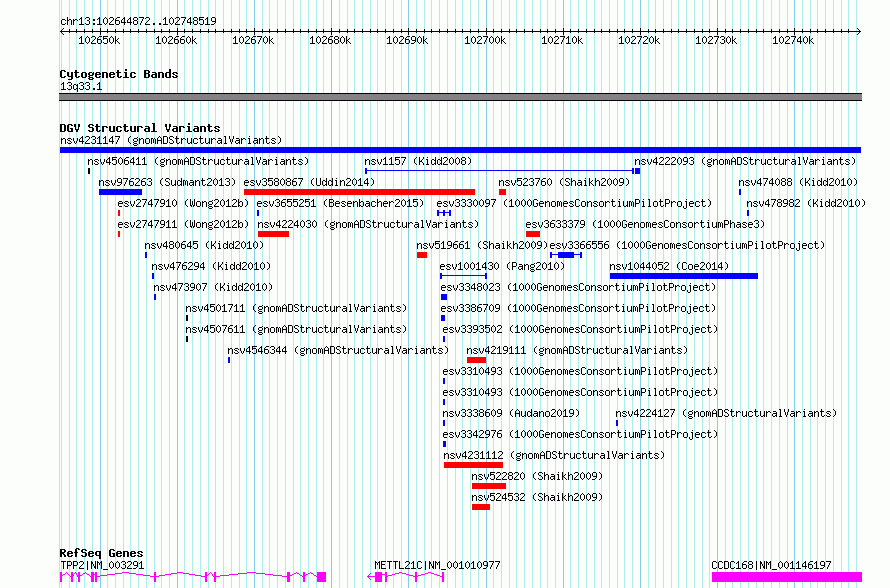Image resolution: width=890 pixels, height=588 pixels.
Task: Click the blue nsv1044052 variant bar
Action: [x=683, y=276]
